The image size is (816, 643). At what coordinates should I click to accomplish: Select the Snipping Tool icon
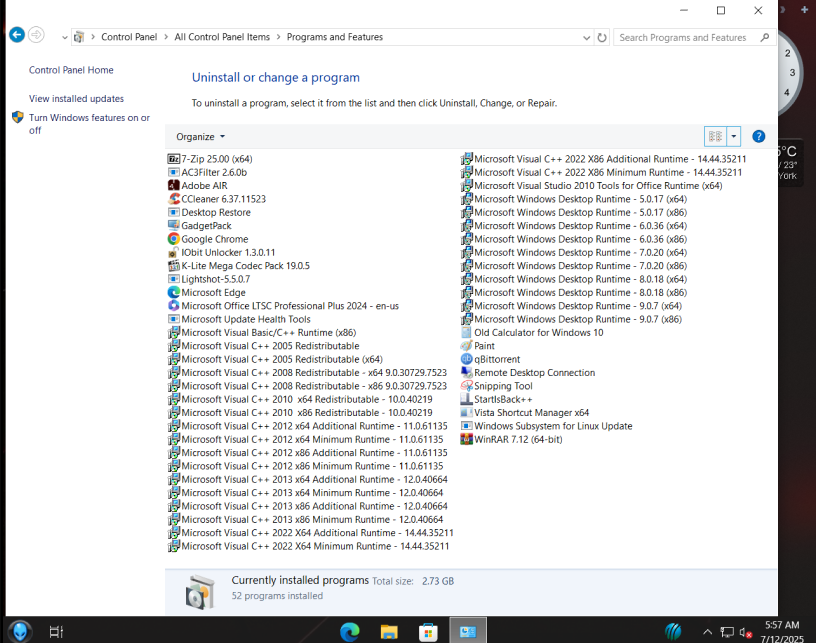pos(466,385)
